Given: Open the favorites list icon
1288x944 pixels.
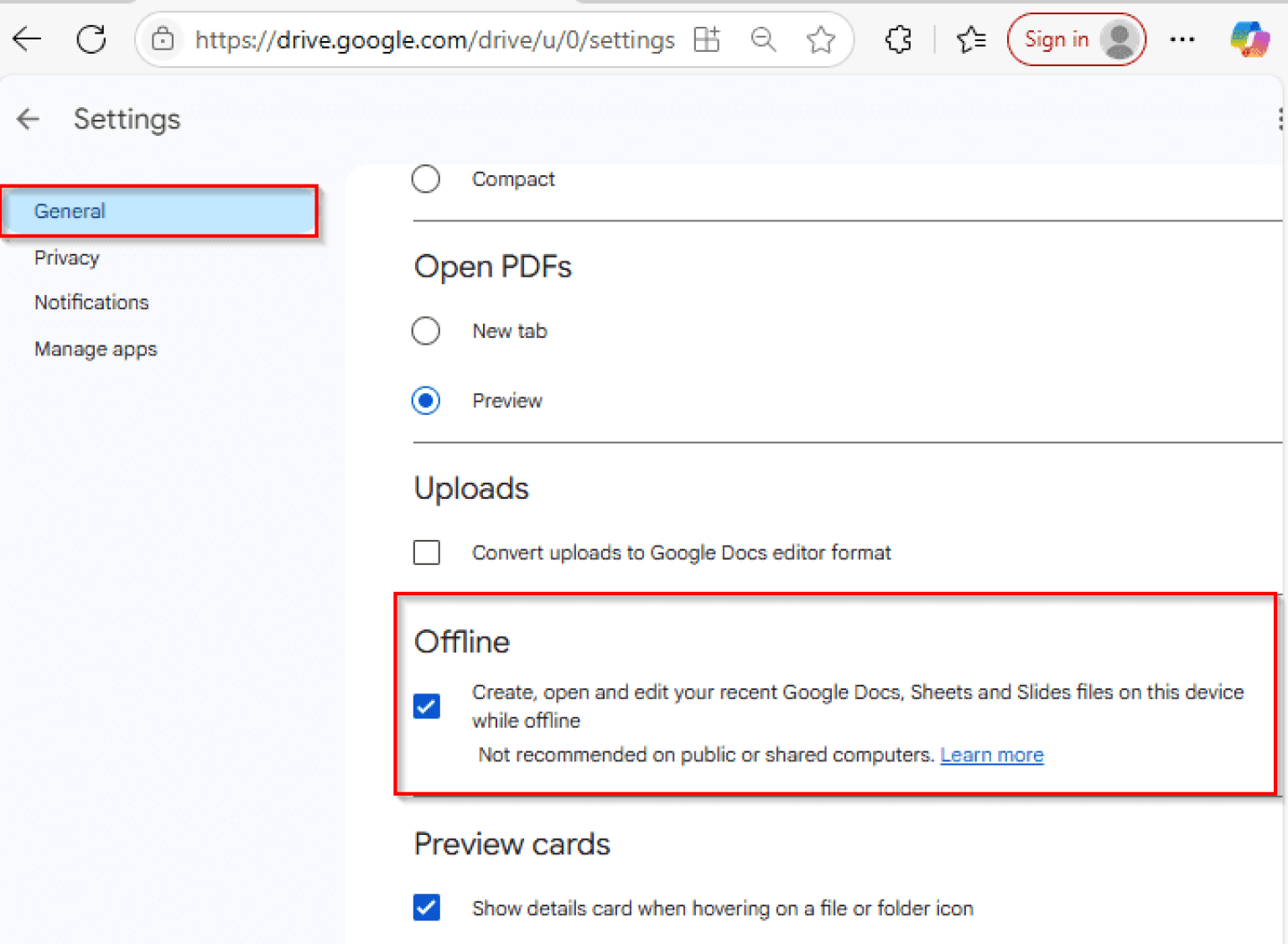Looking at the screenshot, I should [x=970, y=39].
